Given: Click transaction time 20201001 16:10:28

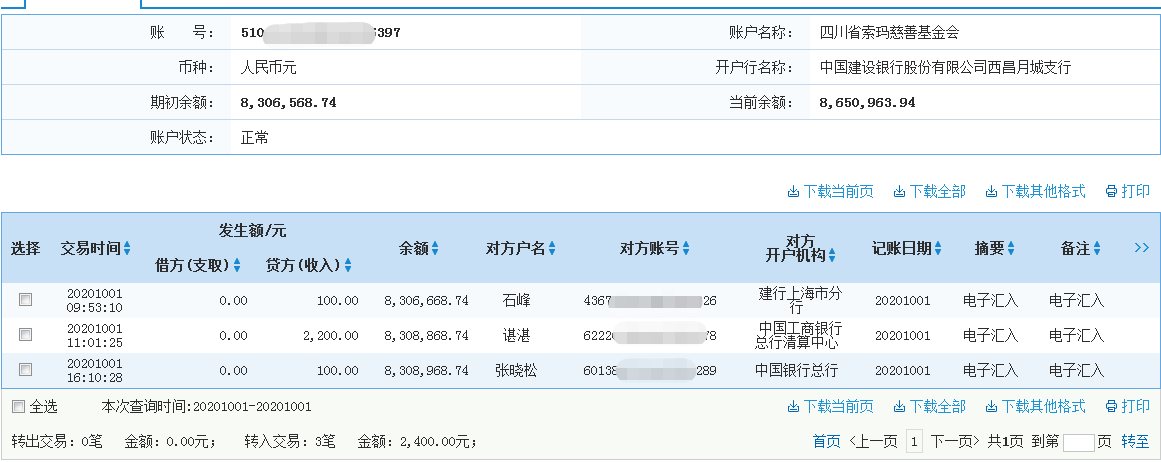Looking at the screenshot, I should (x=95, y=370).
